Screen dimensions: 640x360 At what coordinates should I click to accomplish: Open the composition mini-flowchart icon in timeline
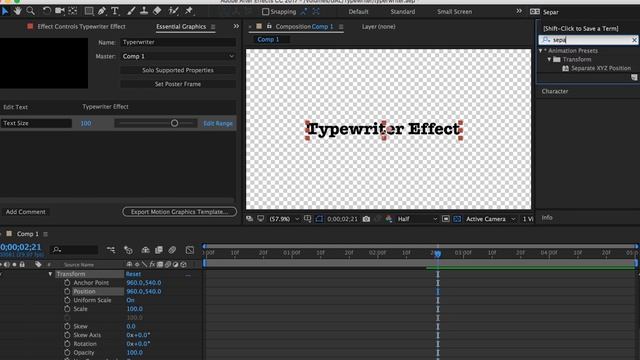click(111, 250)
